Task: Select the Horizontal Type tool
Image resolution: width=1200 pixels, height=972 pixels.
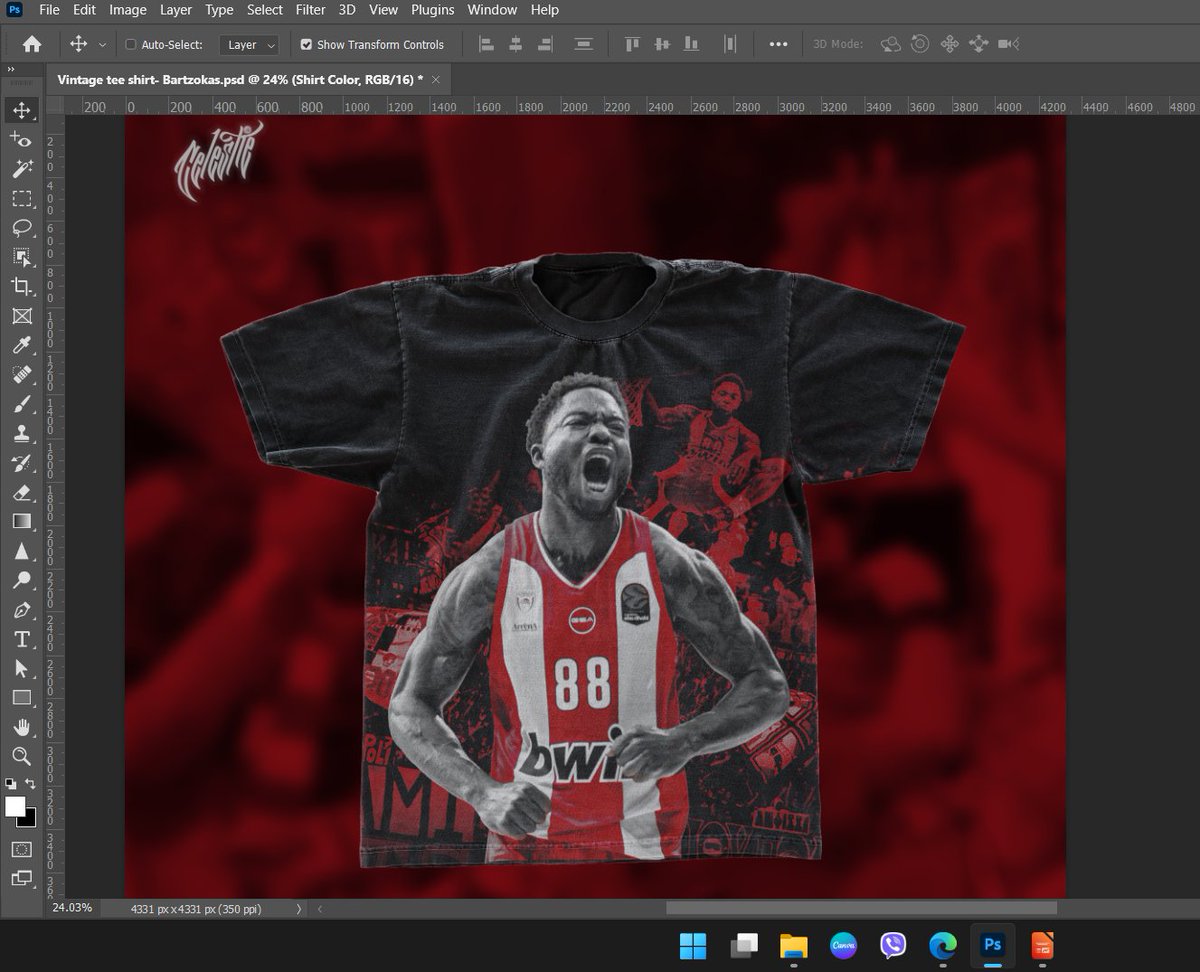Action: tap(21, 639)
